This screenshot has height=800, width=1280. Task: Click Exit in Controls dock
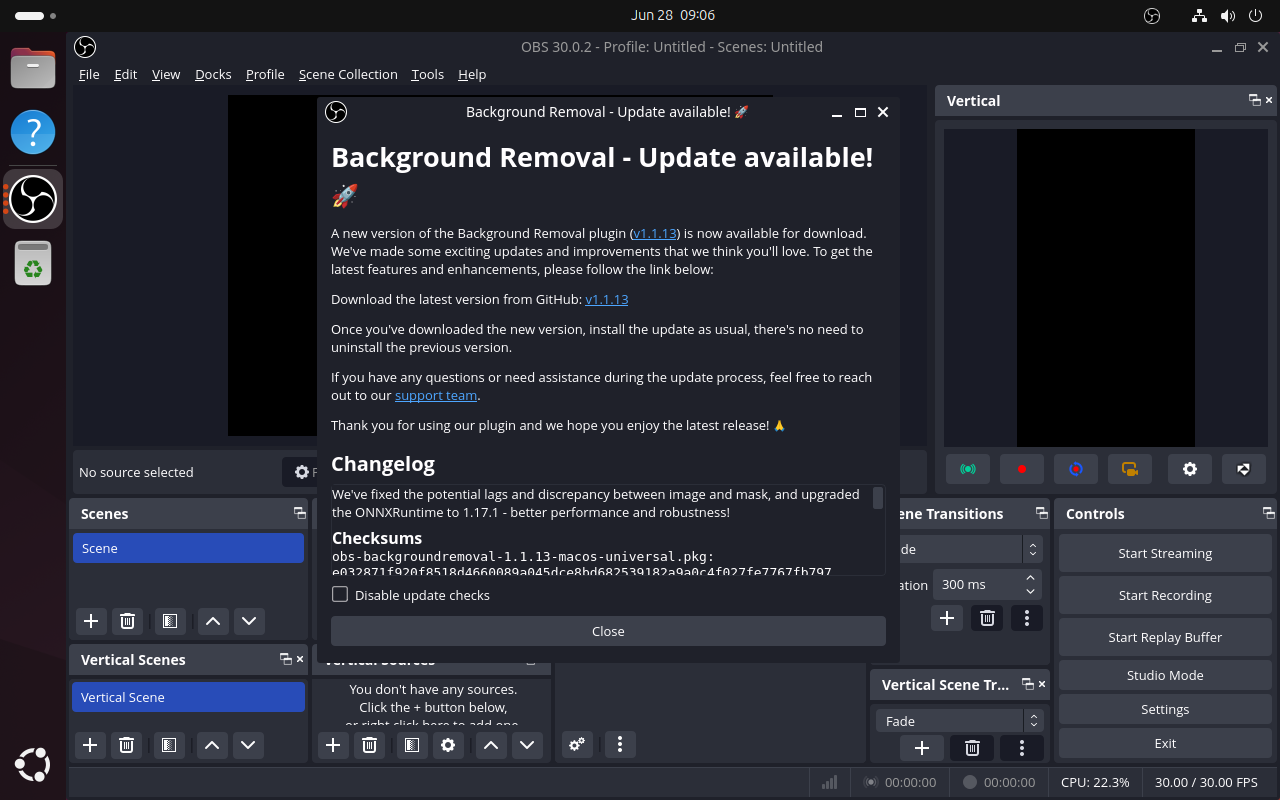coord(1165,743)
